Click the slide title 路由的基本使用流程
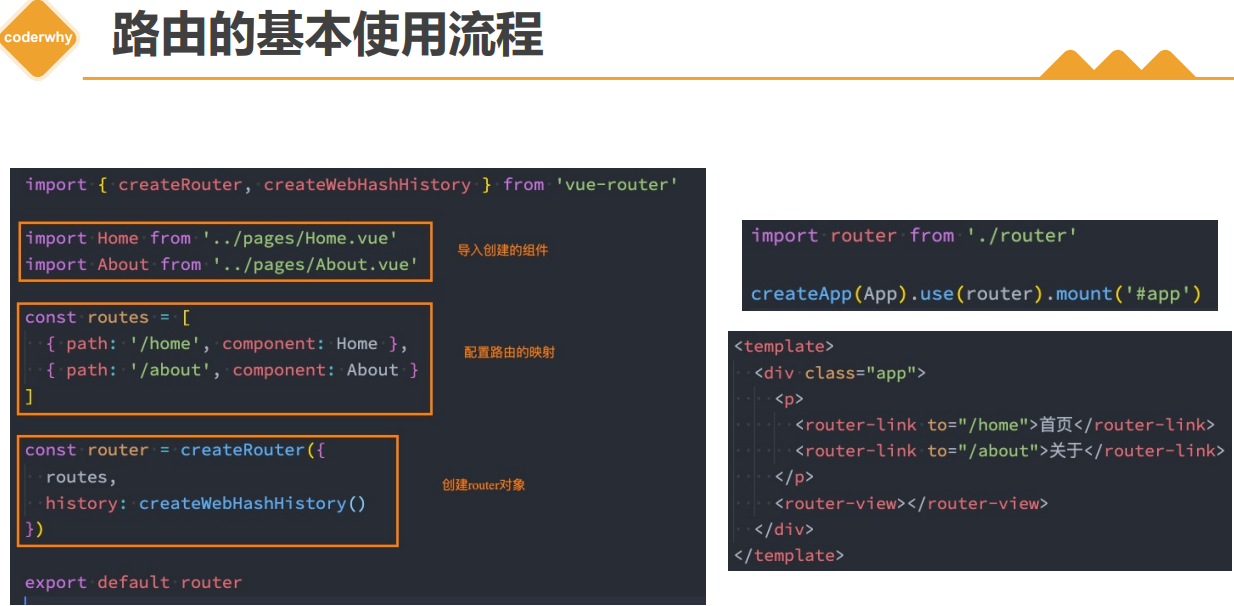This screenshot has height=606, width=1234. tap(327, 35)
